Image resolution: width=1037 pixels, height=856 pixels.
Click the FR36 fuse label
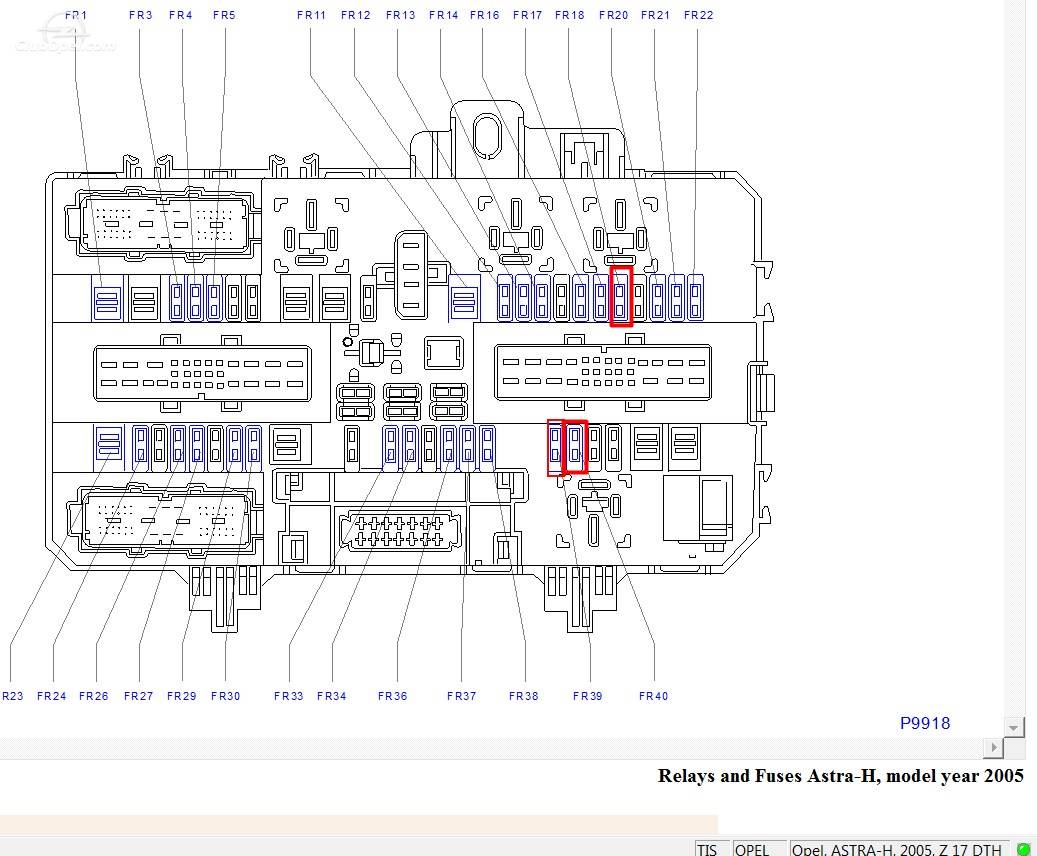392,696
